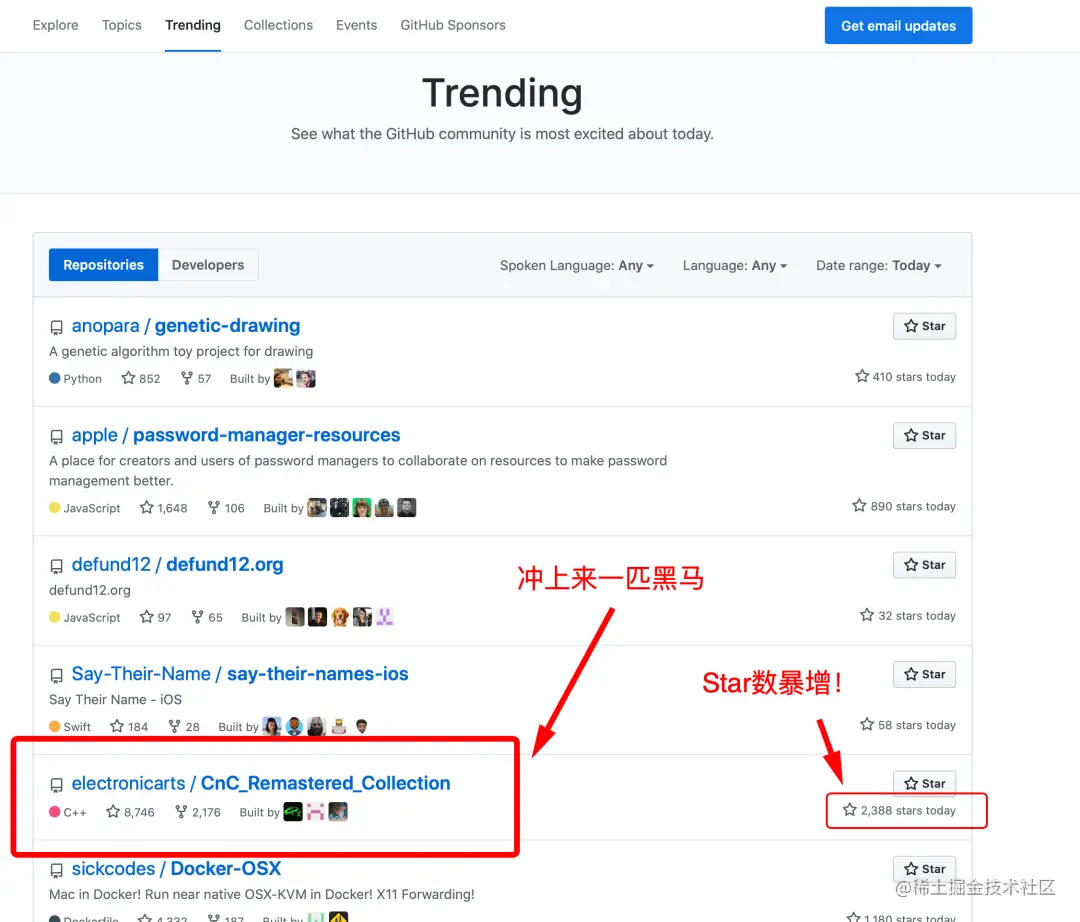Click the purple pixel avatar of defund12.org

[384, 617]
